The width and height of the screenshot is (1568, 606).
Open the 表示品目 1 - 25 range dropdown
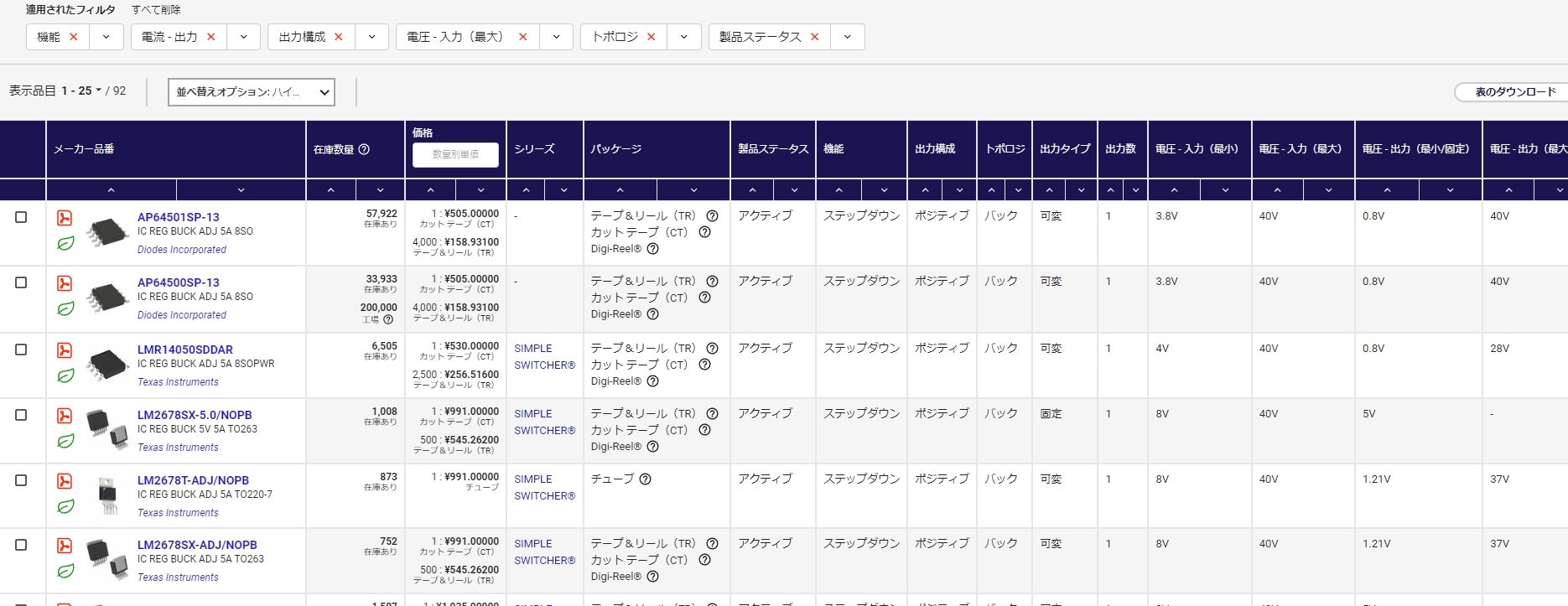[x=81, y=91]
